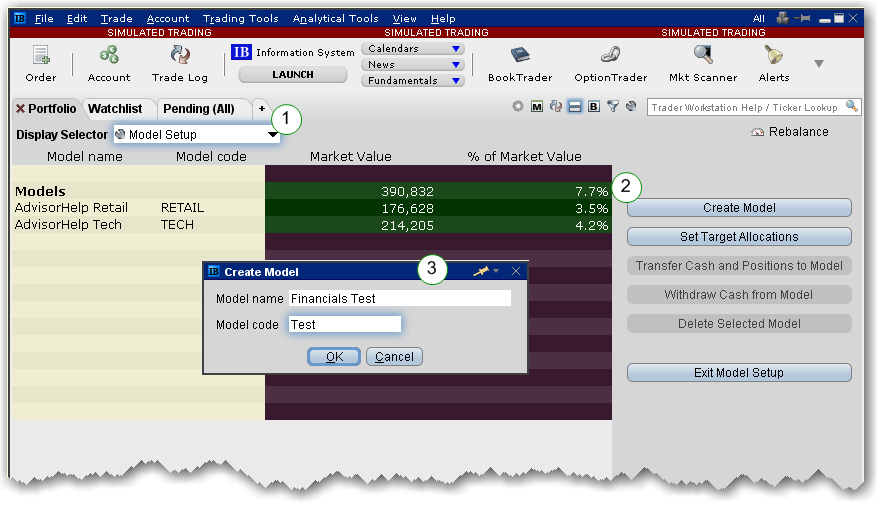877x508 pixels.
Task: Click the Rebalance icon
Action: [x=758, y=132]
